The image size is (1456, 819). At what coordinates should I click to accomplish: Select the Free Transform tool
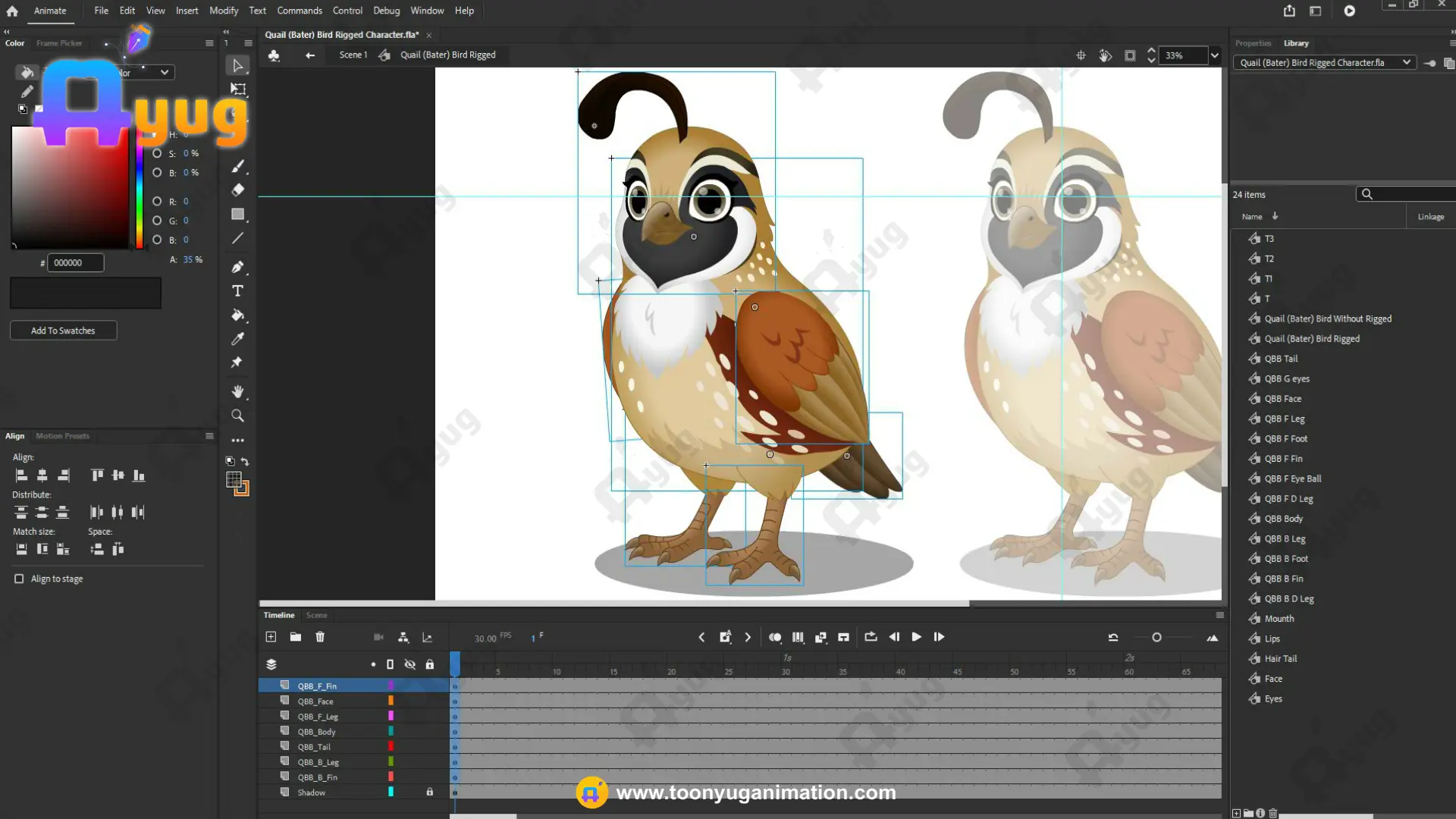tap(238, 89)
